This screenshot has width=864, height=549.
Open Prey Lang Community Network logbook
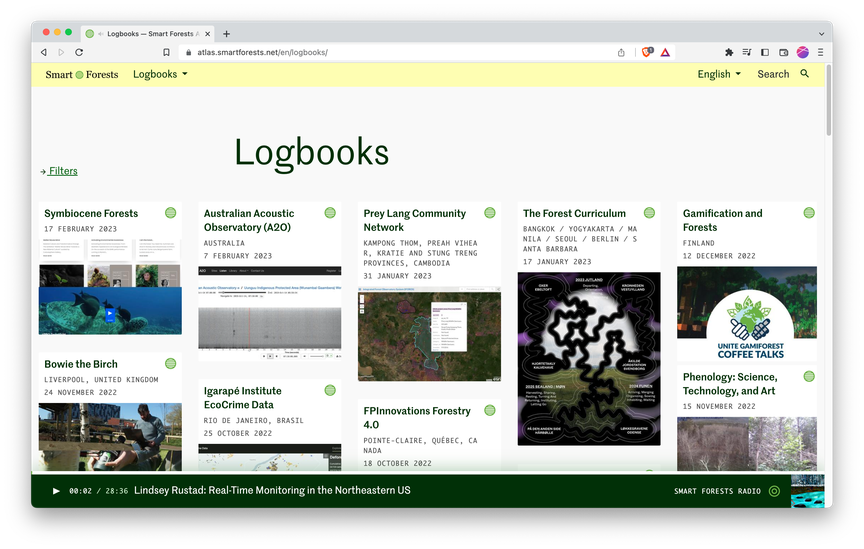tap(414, 220)
